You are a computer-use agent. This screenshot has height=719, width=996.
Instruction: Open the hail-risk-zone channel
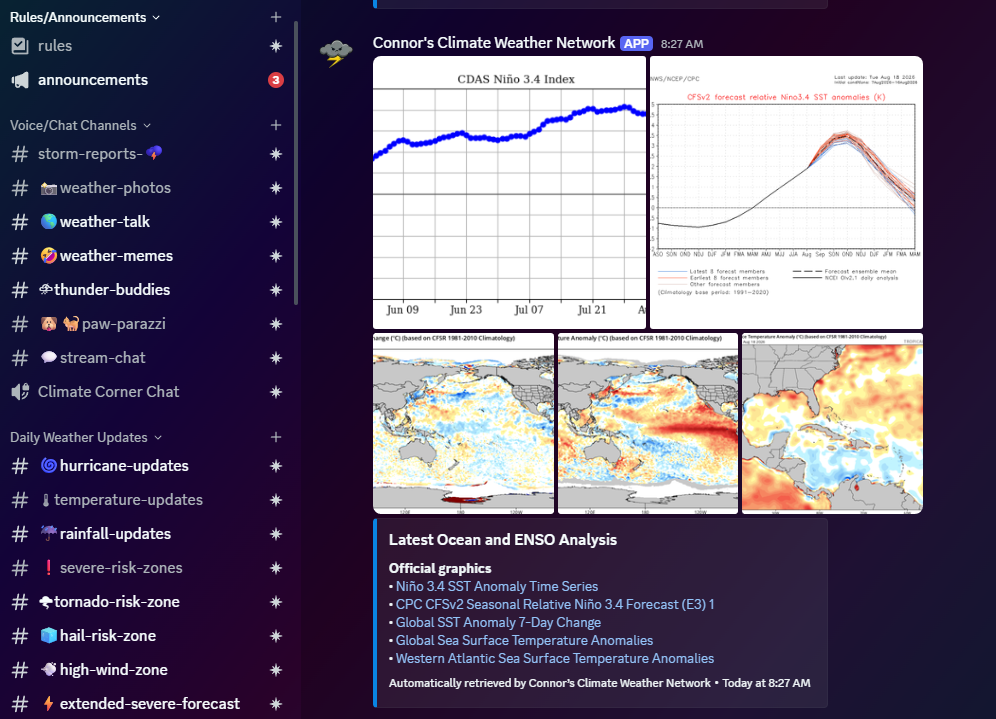pos(145,636)
